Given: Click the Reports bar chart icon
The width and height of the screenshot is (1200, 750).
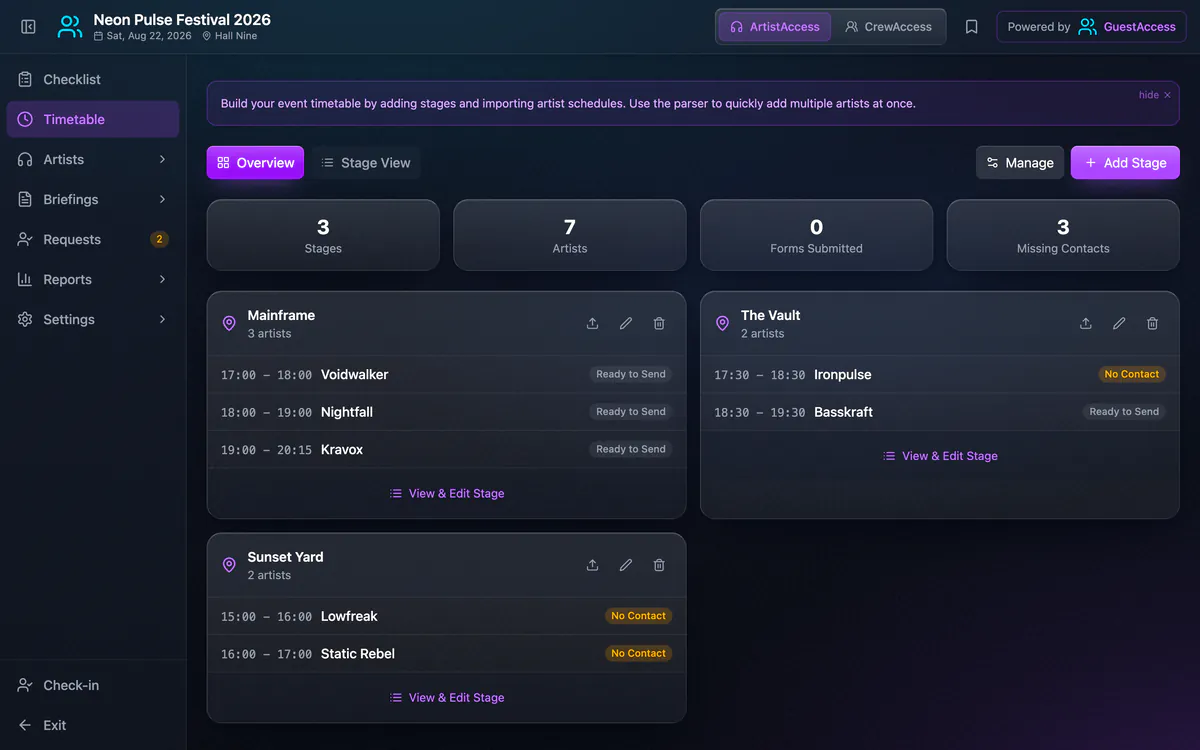Looking at the screenshot, I should point(25,279).
